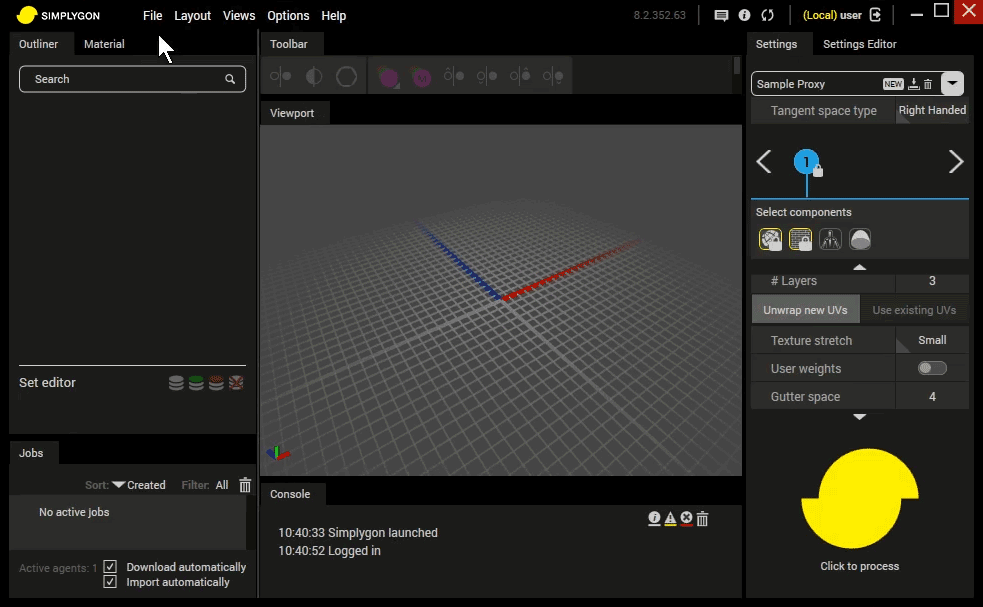983x607 pixels.
Task: Click the plain purple sphere toolbar icon
Action: [389, 77]
